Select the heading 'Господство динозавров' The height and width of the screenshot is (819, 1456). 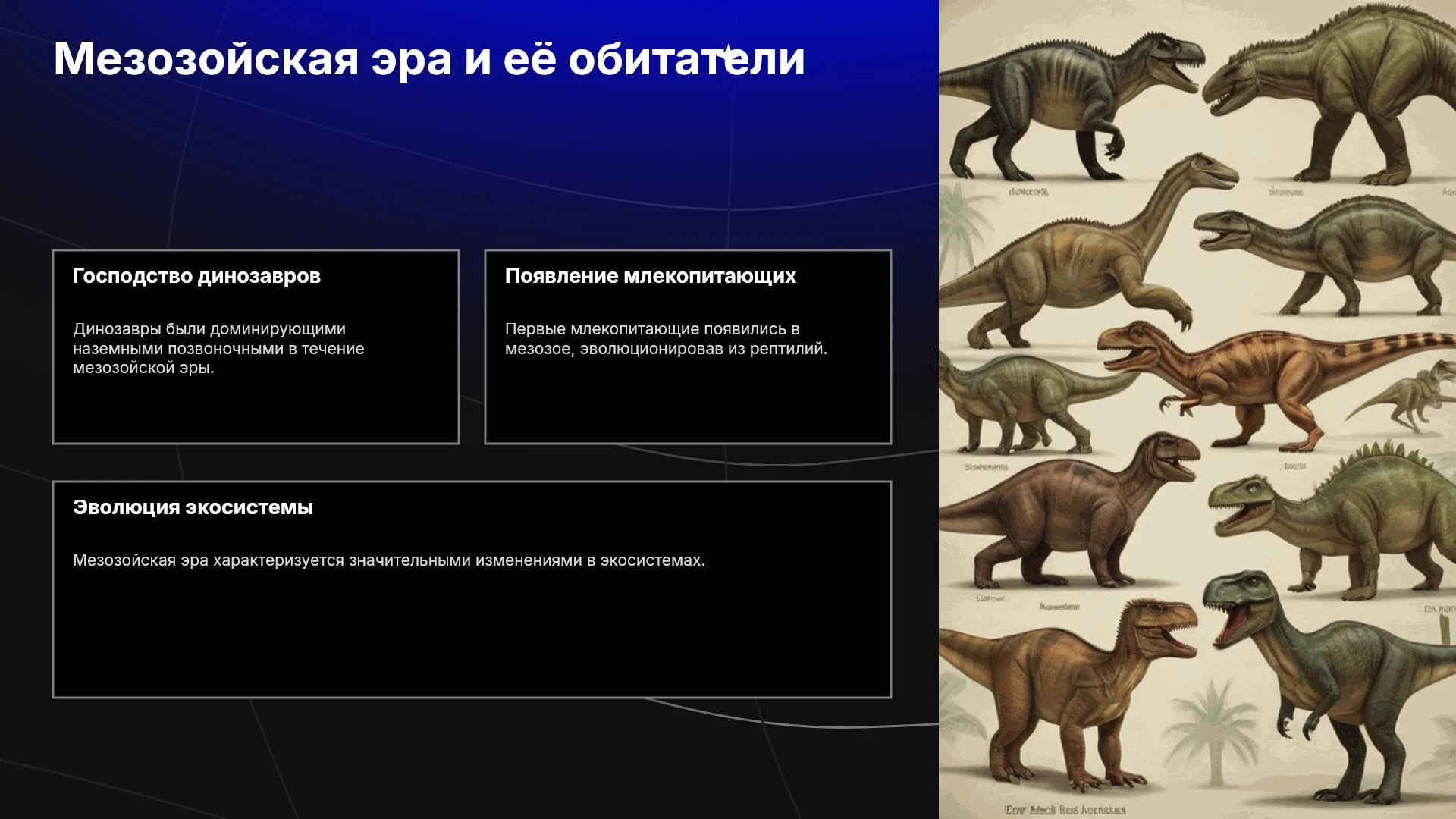tap(196, 276)
